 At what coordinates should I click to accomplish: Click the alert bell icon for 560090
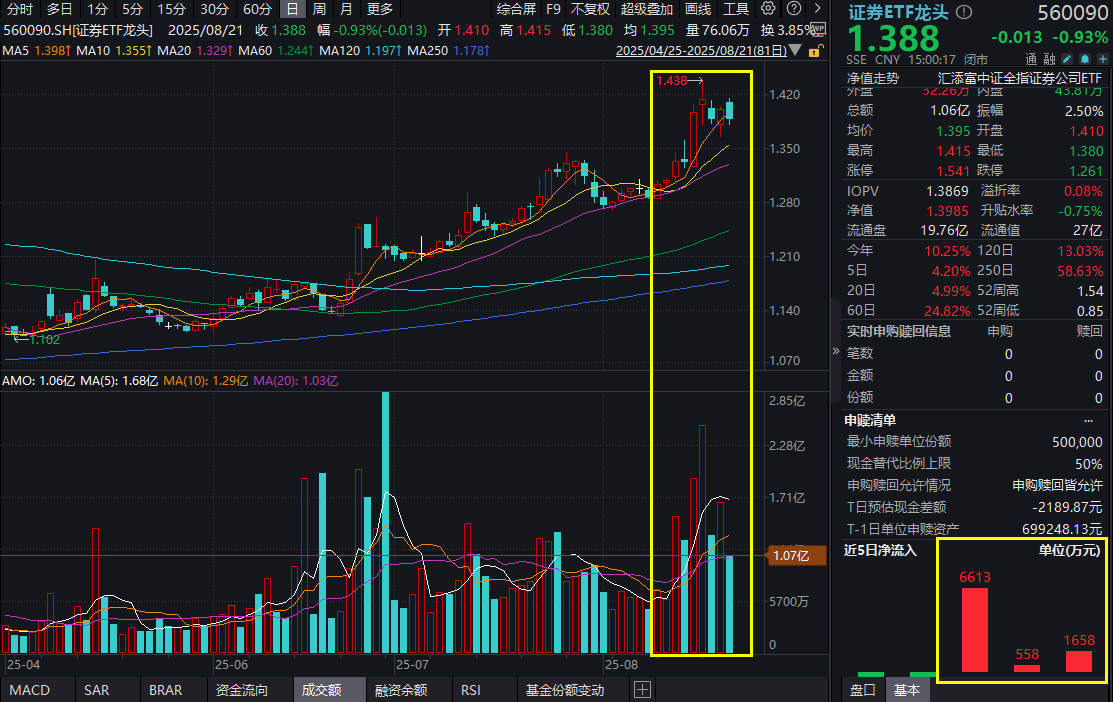[x=1085, y=59]
